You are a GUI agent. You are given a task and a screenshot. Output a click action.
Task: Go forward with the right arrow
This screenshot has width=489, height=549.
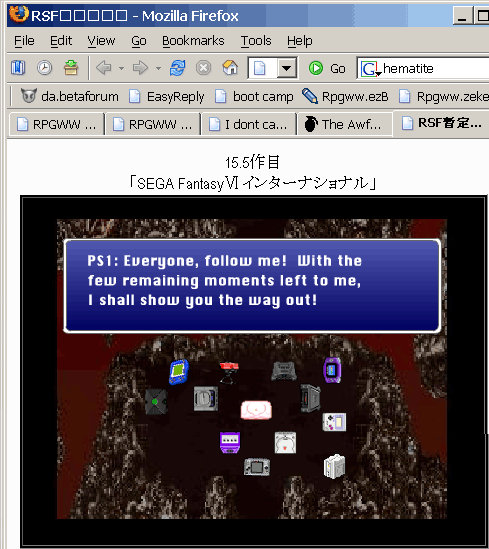(x=140, y=68)
